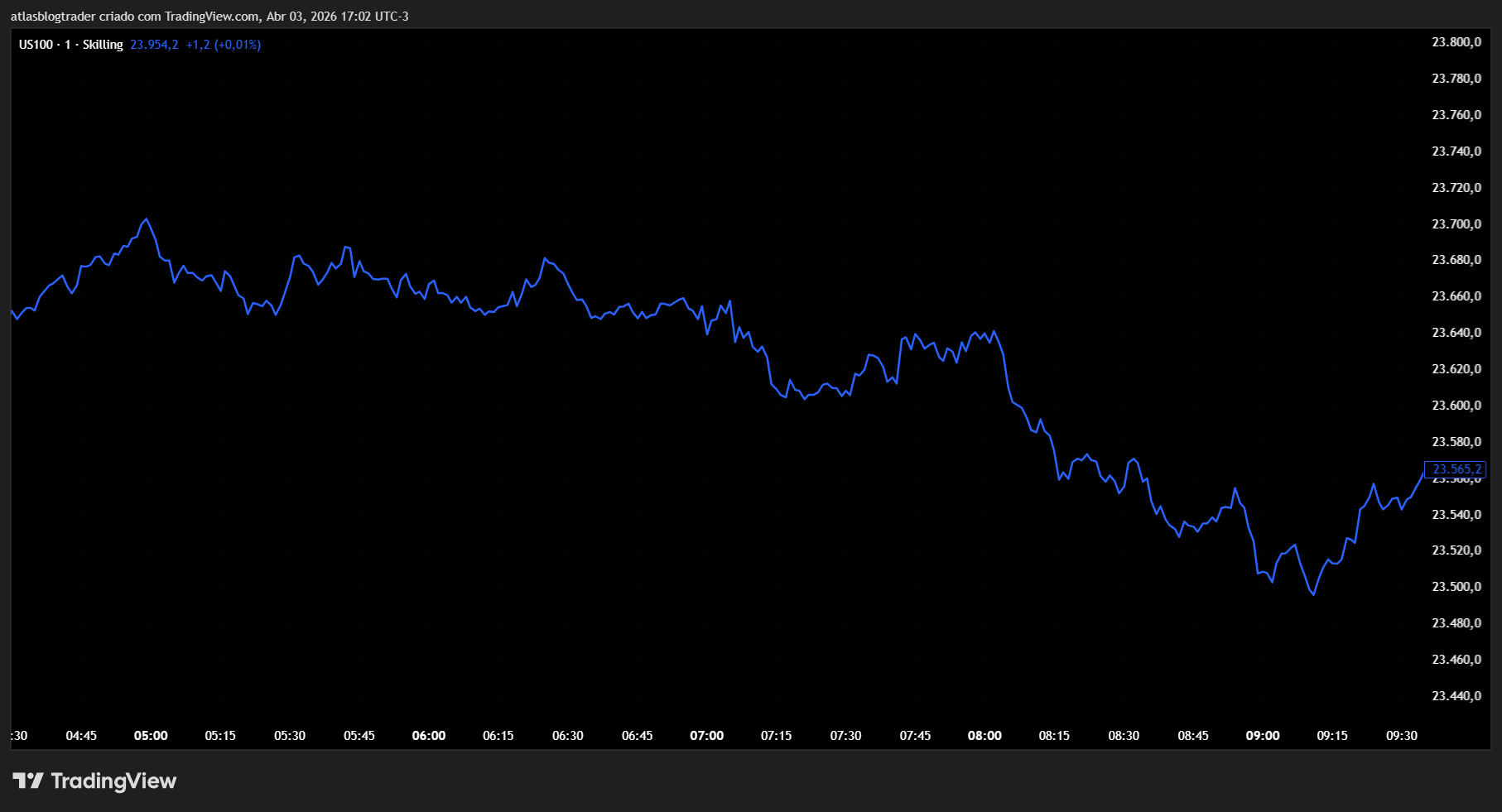
Task: Click the Skilling broker name in legend
Action: [103, 45]
